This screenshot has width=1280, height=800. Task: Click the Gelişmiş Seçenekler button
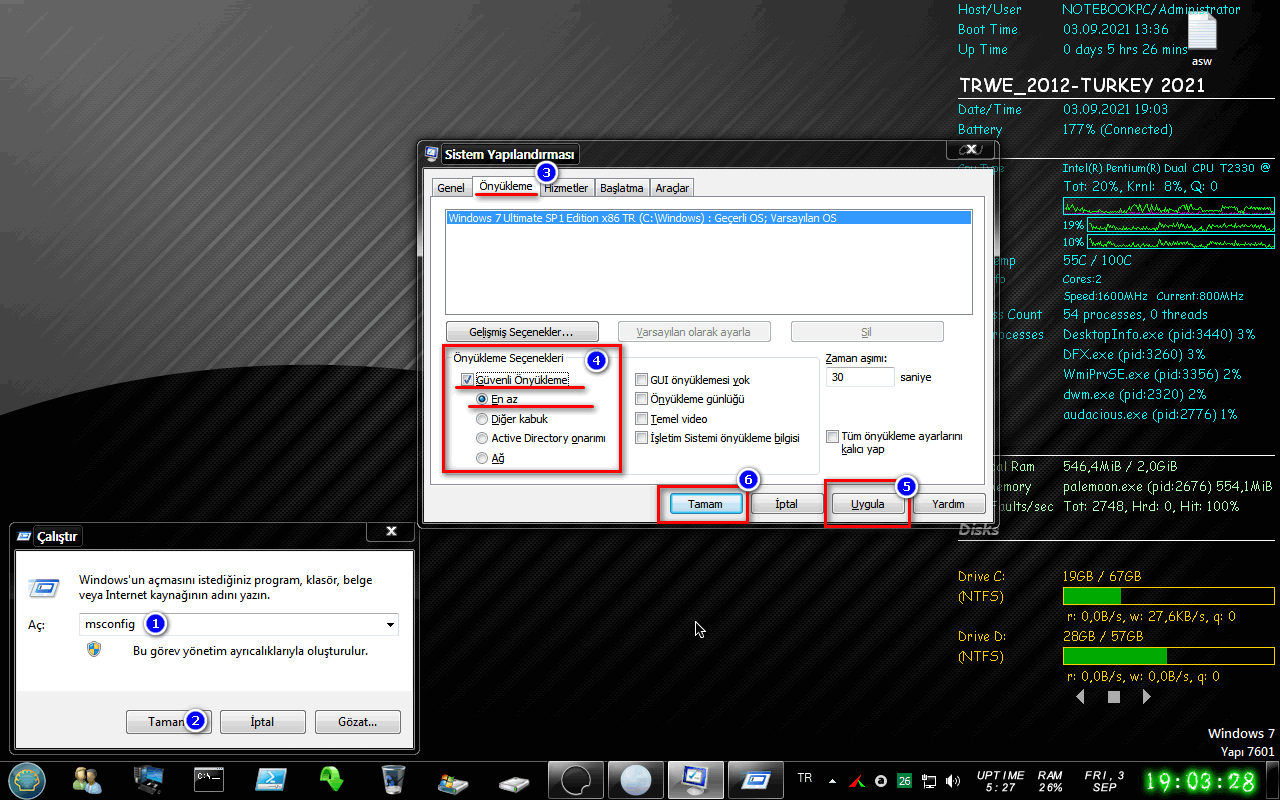522,331
